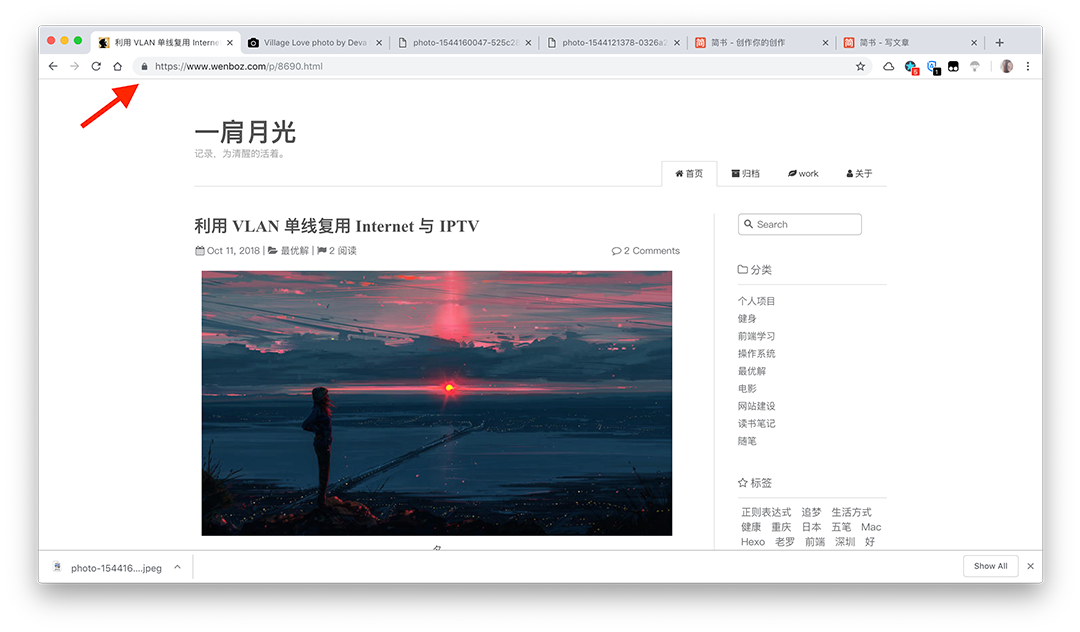Click the sunset article cover image
1080x632 pixels.
point(437,403)
